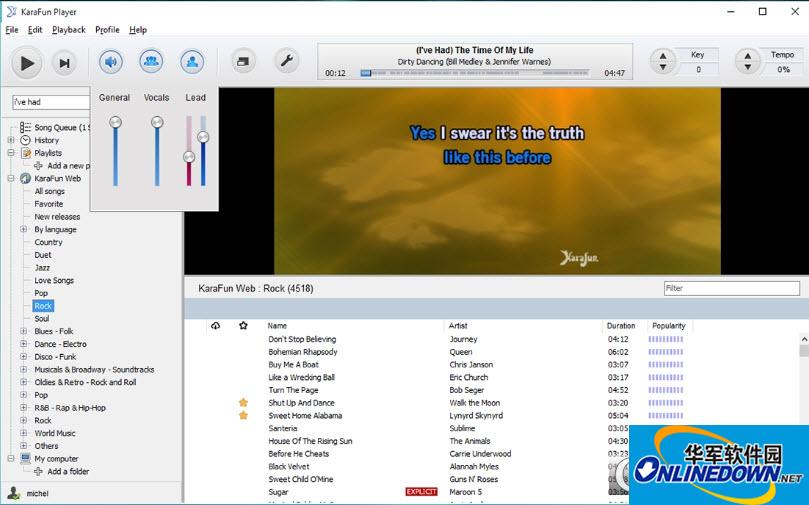Collapse the KaraFun Web node
Viewport: 809px width, 505px height.
11,178
